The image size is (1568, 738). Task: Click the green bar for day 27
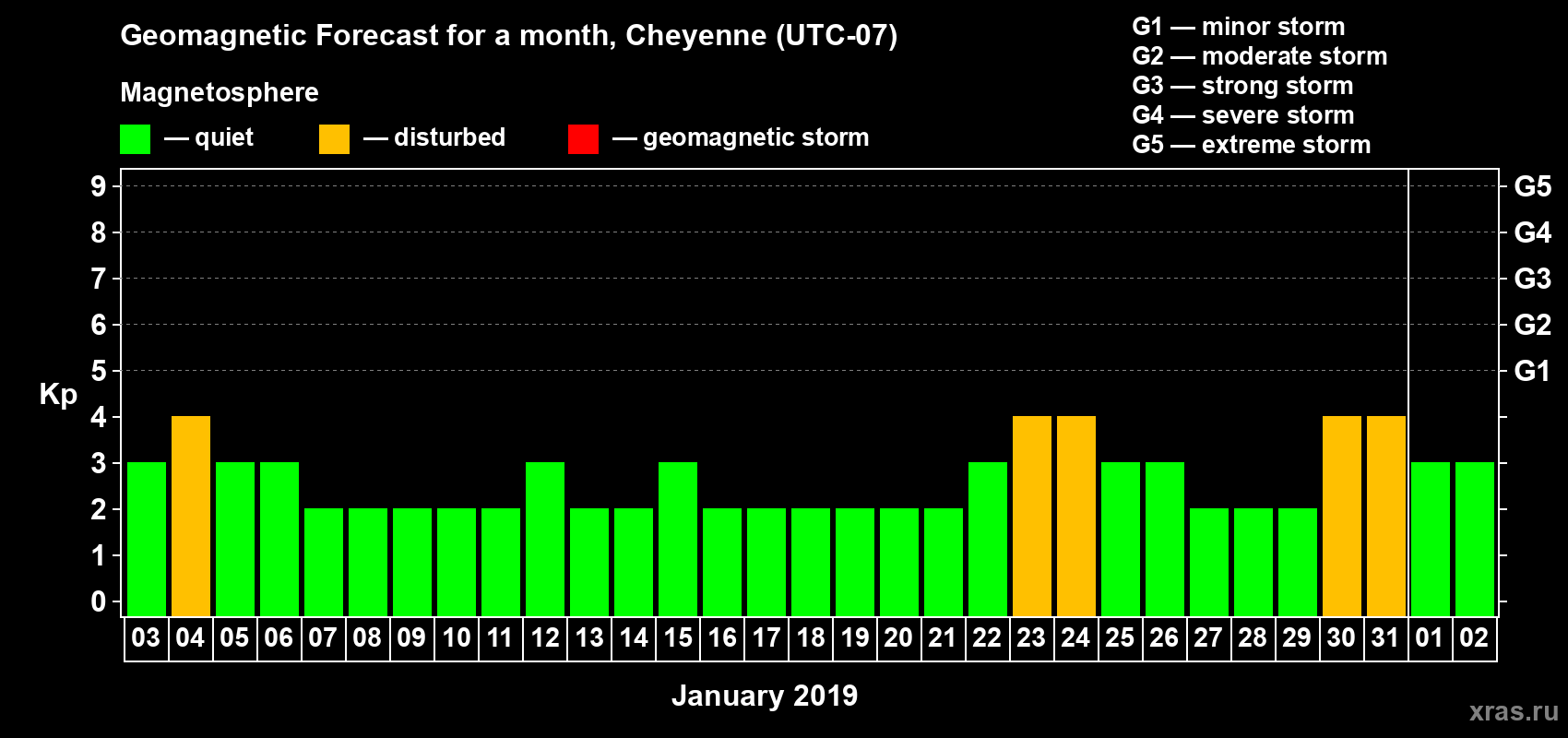1209,563
